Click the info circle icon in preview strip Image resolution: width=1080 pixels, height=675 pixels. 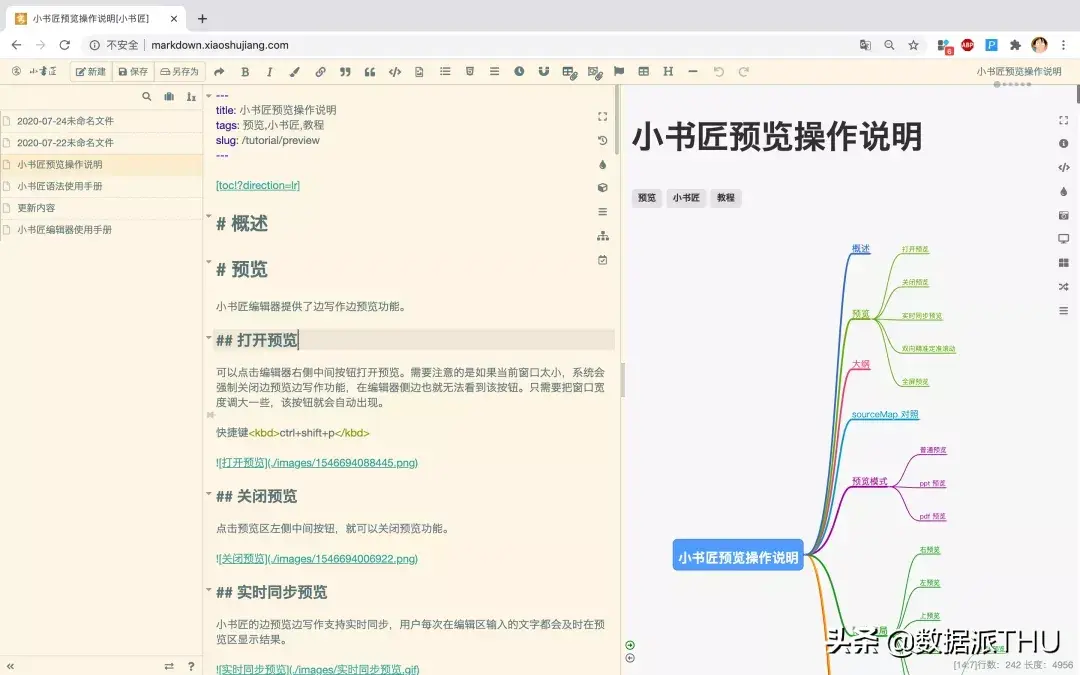1063,143
